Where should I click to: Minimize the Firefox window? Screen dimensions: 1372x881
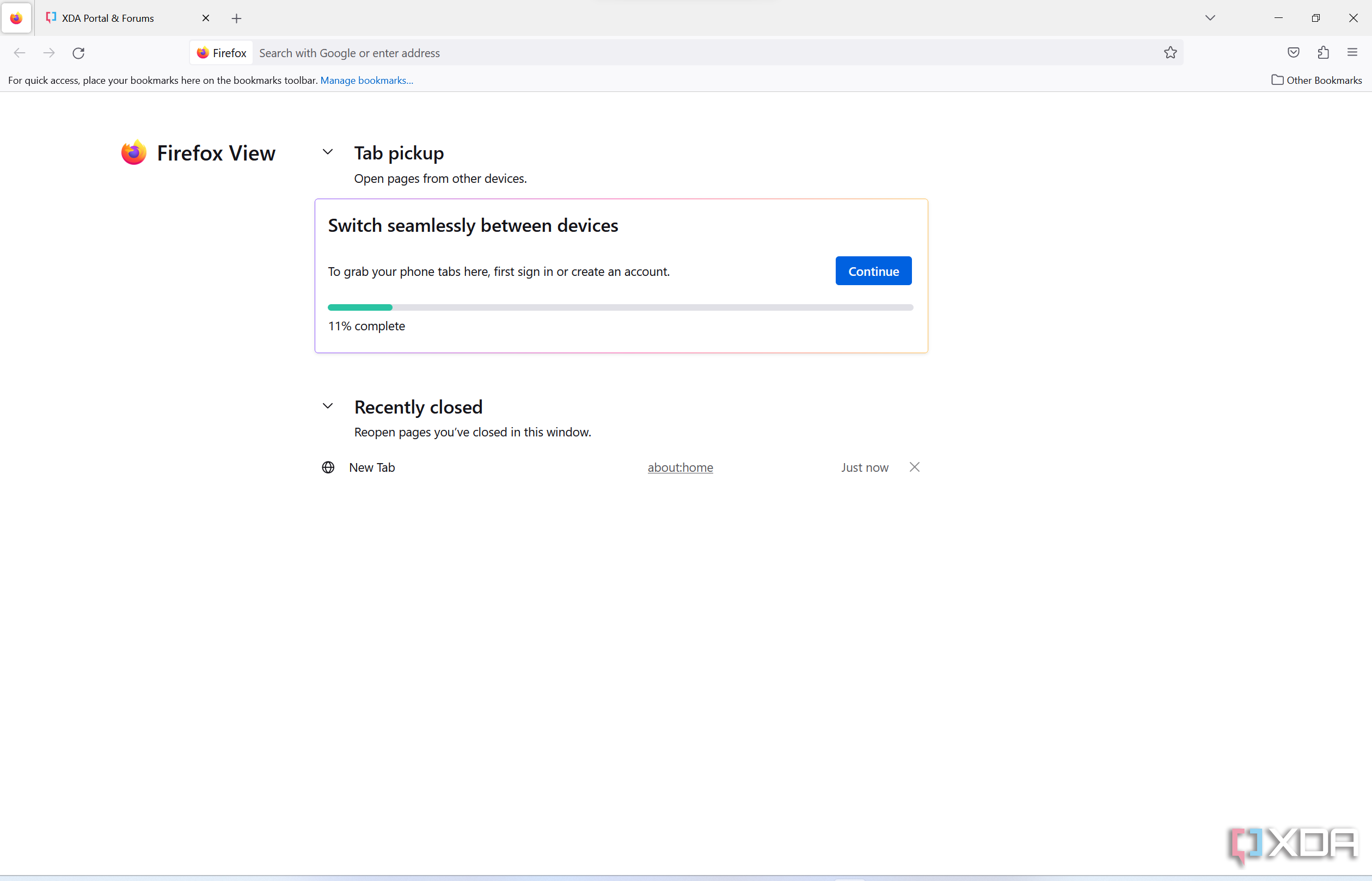click(x=1278, y=19)
